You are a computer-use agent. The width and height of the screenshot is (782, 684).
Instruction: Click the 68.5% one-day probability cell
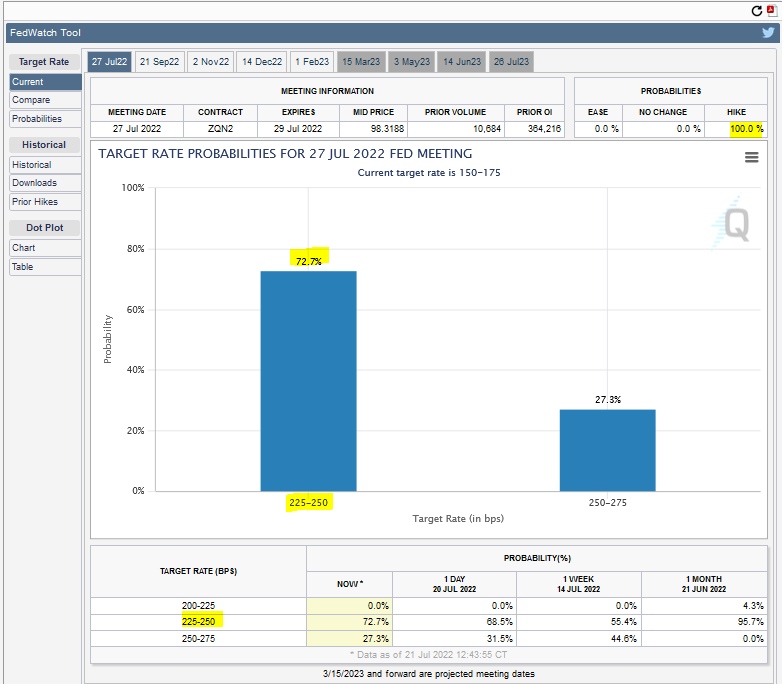(x=454, y=622)
